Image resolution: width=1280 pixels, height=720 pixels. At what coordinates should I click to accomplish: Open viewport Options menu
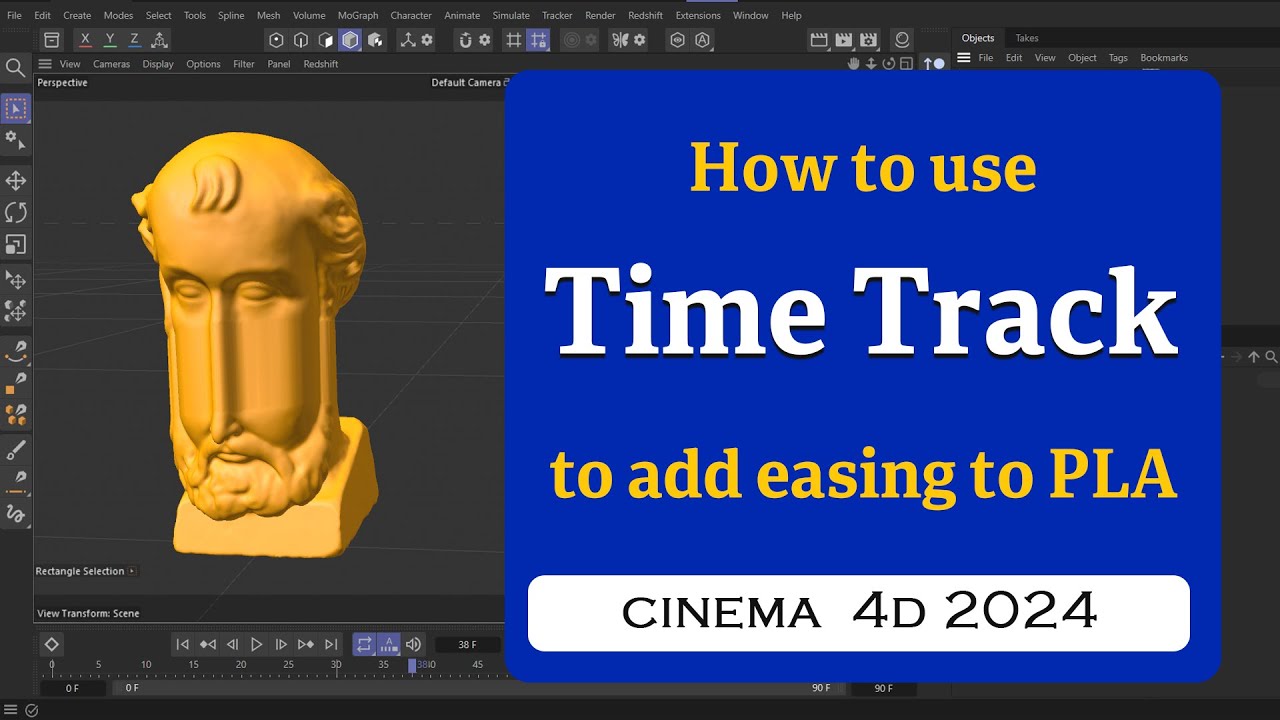203,64
